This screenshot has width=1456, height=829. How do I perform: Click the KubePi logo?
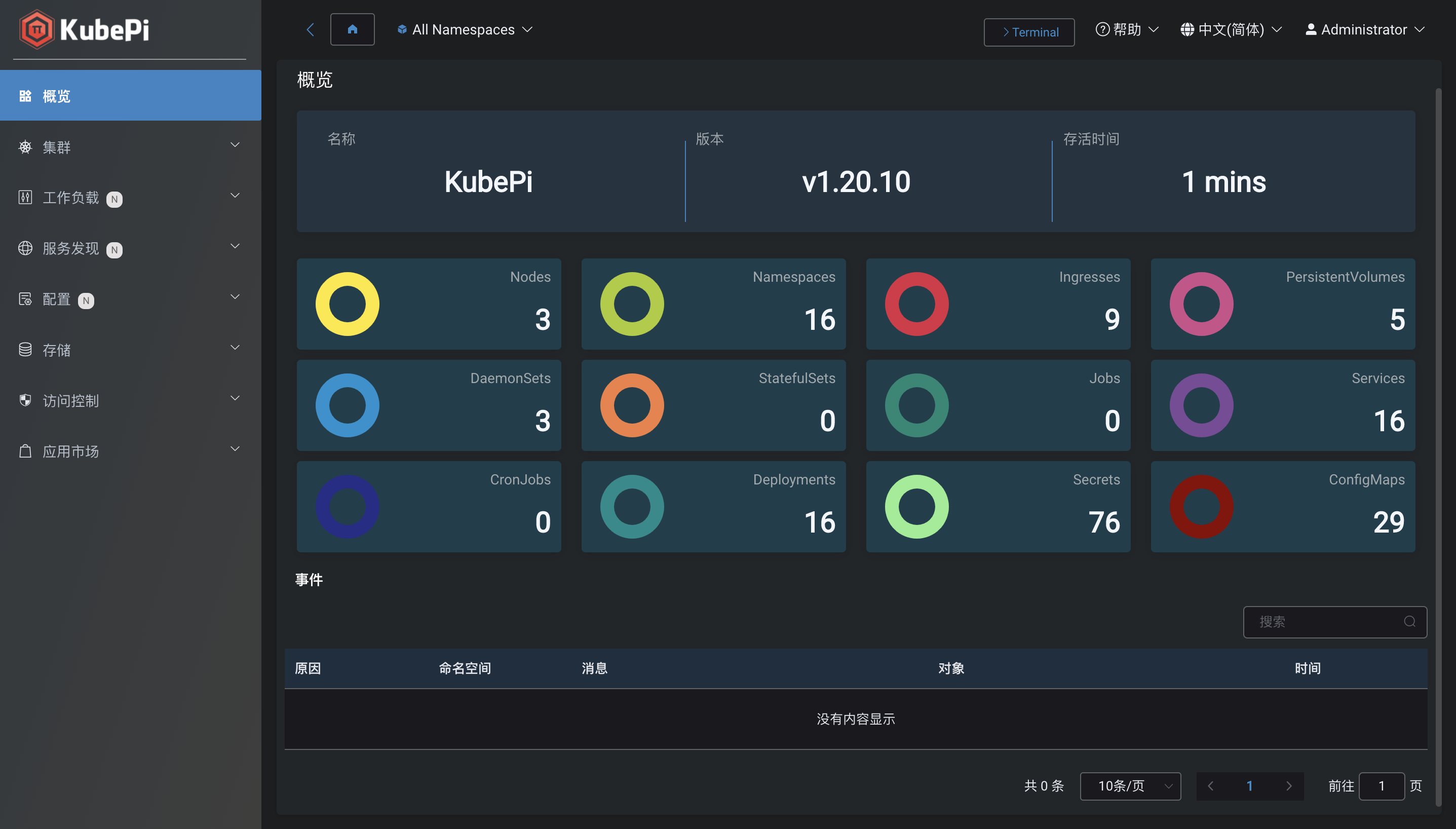coord(84,29)
